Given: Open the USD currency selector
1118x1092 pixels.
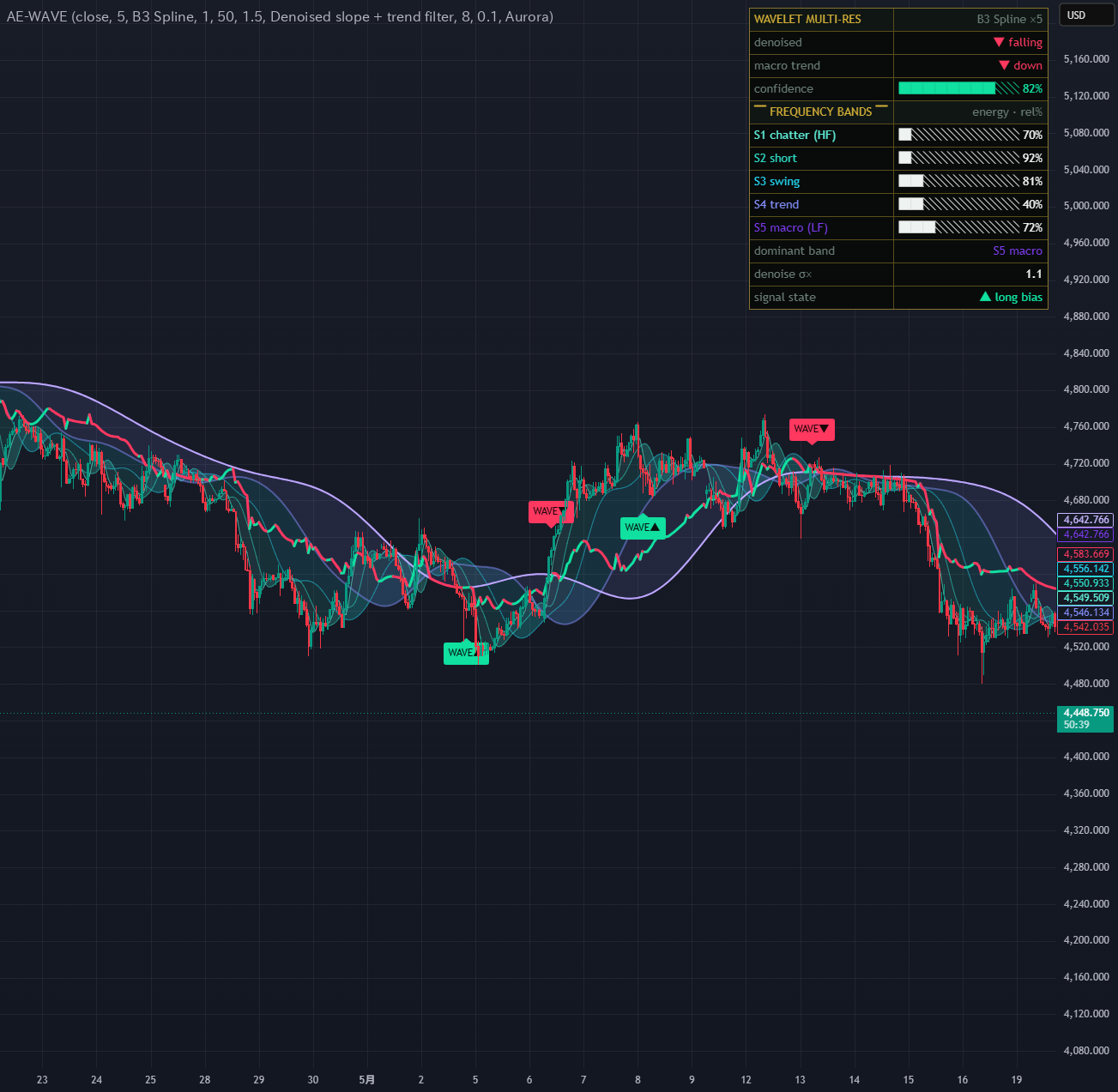Looking at the screenshot, I should coord(1086,15).
